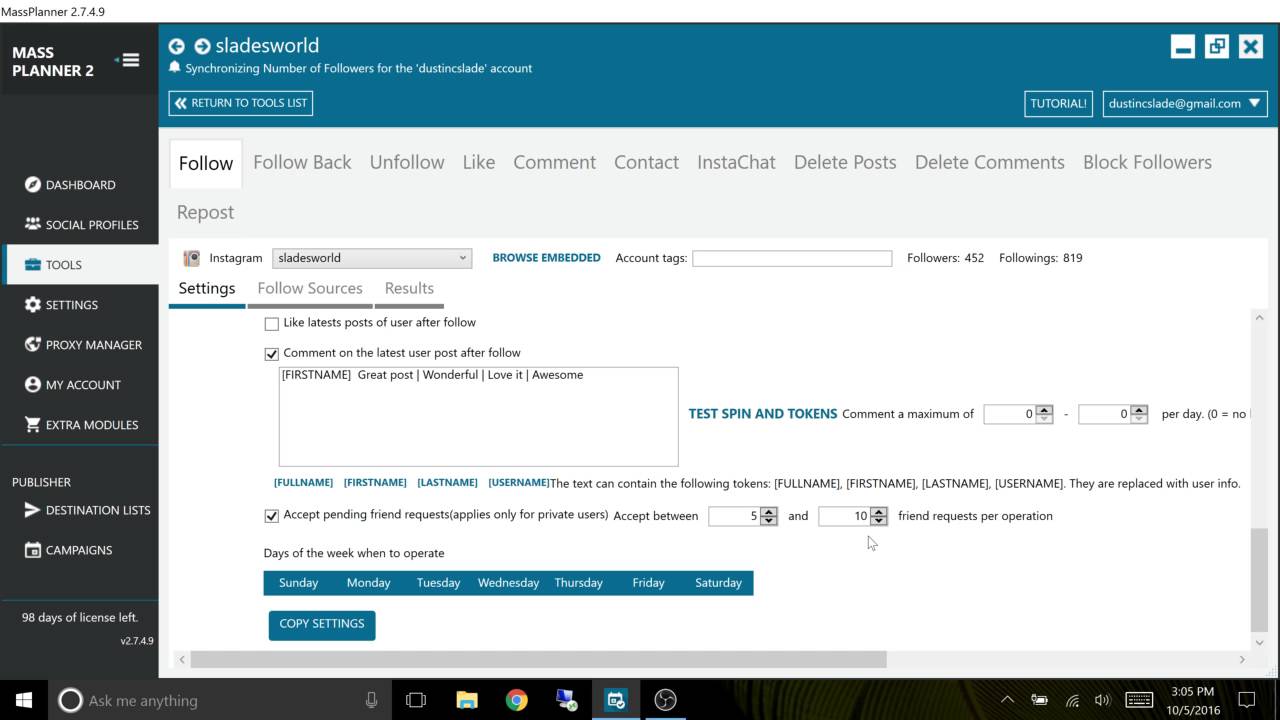
Task: Click Return to Tools List button
Action: 241,103
